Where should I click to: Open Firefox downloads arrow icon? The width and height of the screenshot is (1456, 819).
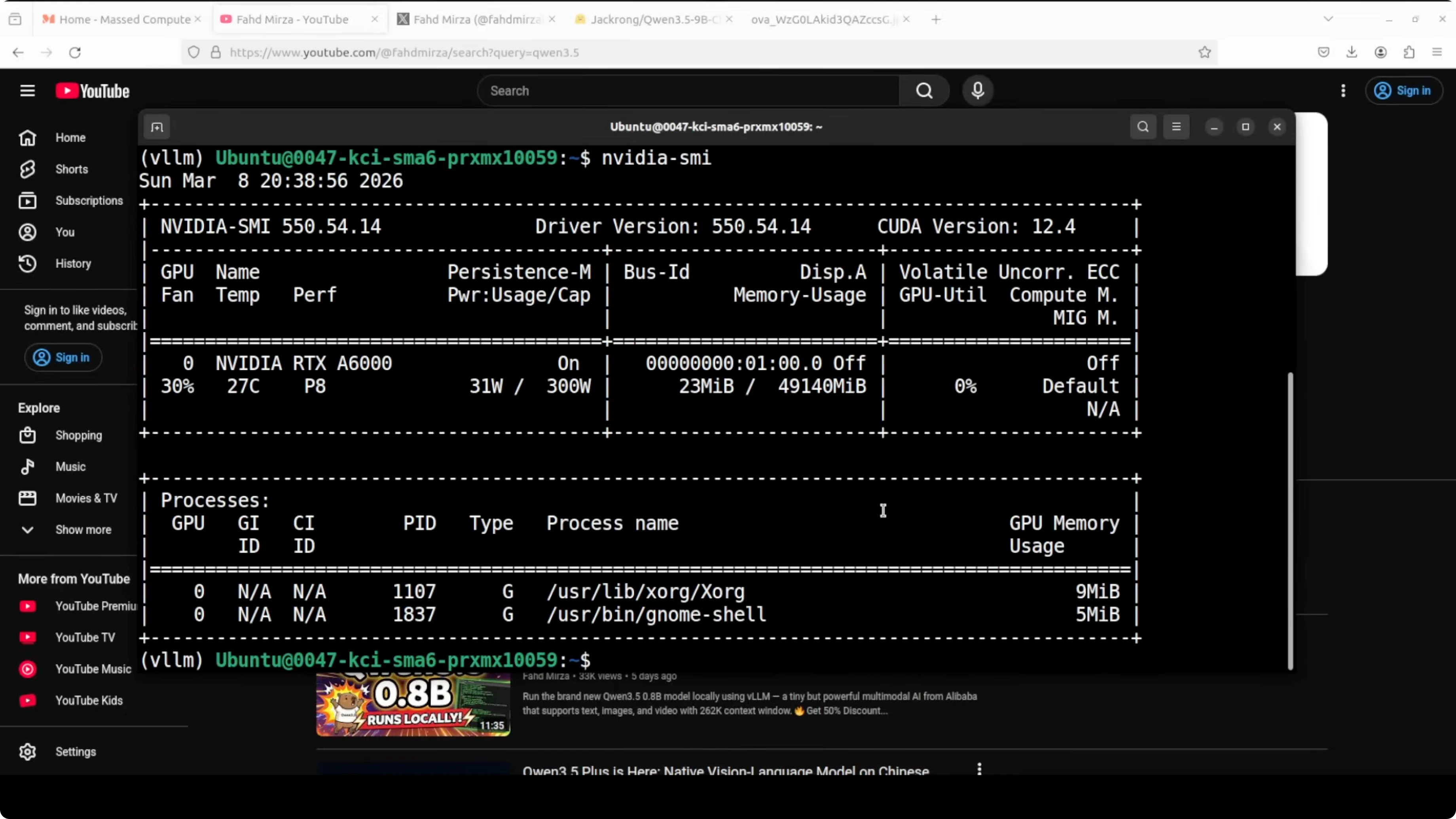coord(1352,53)
